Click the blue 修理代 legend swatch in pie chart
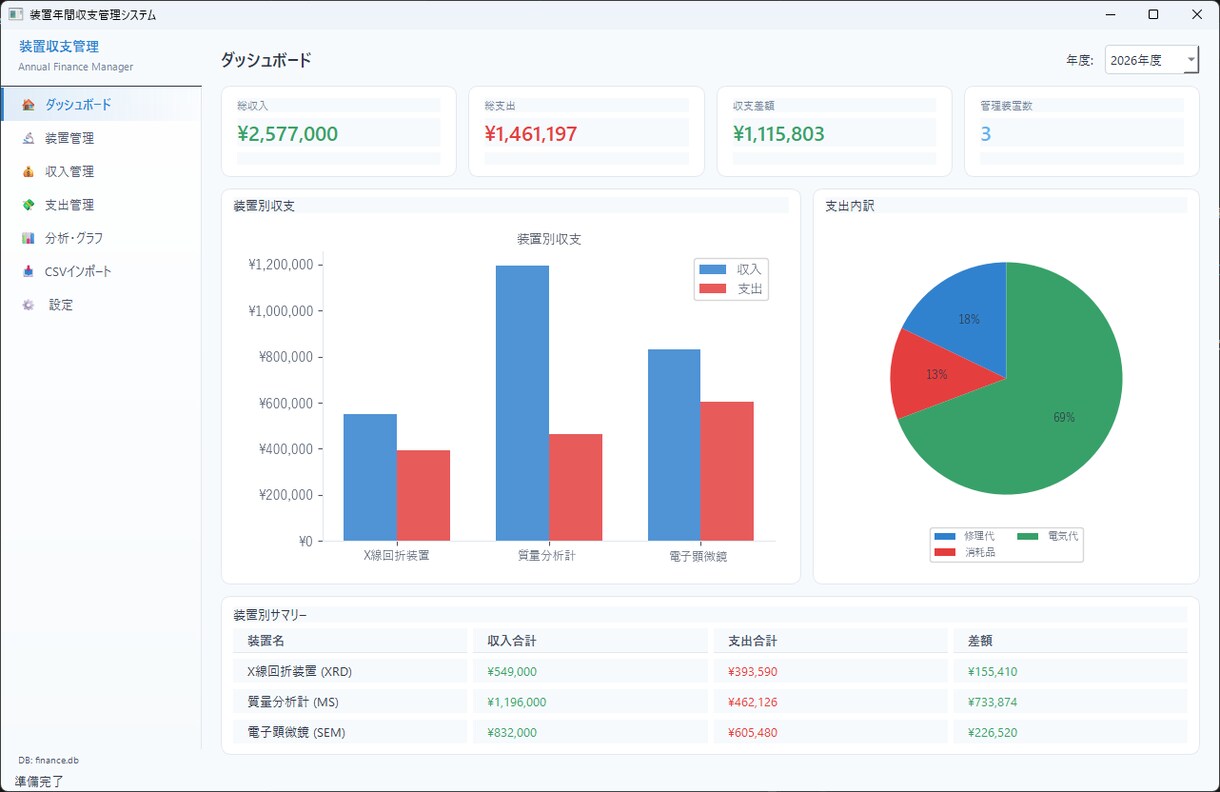The width and height of the screenshot is (1220, 792). coord(945,537)
